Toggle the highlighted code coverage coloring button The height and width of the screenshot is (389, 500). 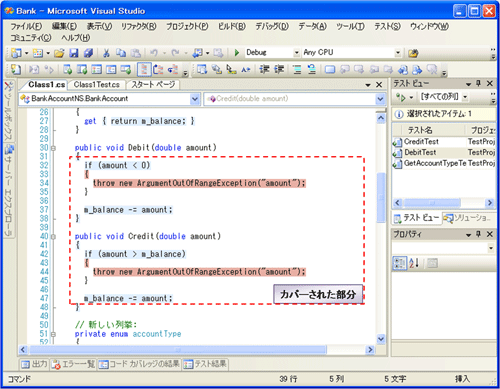pos(144,69)
